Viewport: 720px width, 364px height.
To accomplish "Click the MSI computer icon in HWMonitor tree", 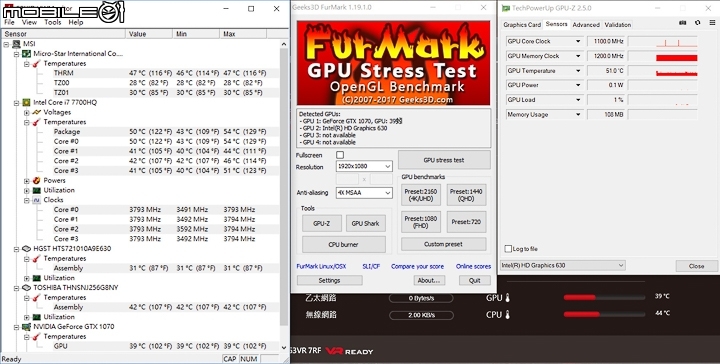I will click(x=17, y=44).
